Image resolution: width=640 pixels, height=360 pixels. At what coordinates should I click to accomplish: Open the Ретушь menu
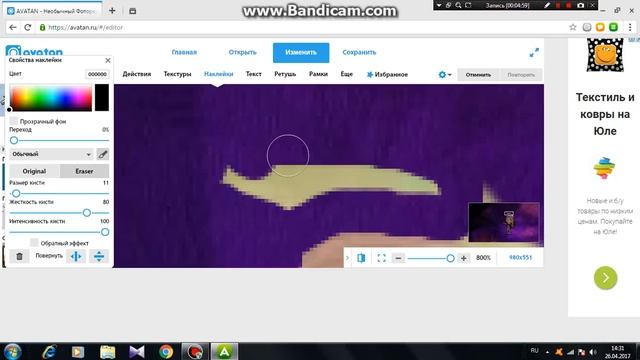click(x=285, y=74)
